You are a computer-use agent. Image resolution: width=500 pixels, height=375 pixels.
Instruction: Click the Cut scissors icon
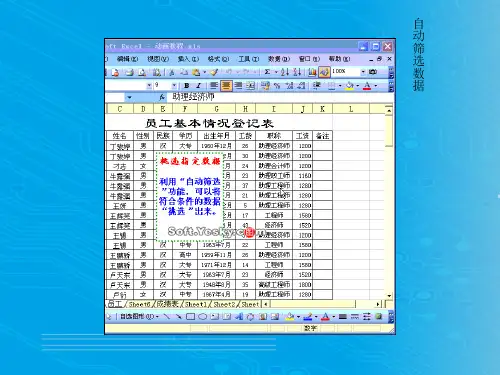coord(171,72)
